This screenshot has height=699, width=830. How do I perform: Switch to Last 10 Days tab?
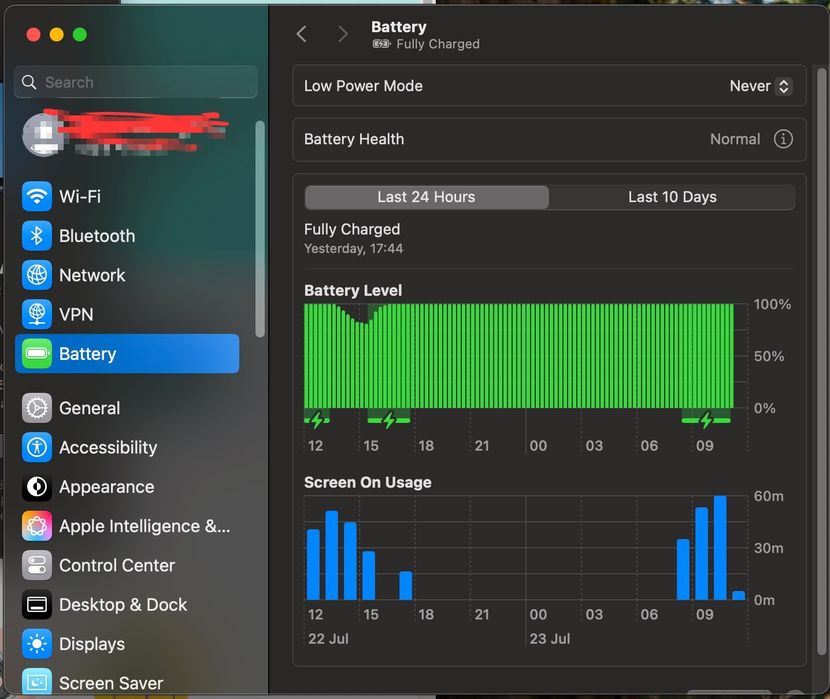[672, 197]
